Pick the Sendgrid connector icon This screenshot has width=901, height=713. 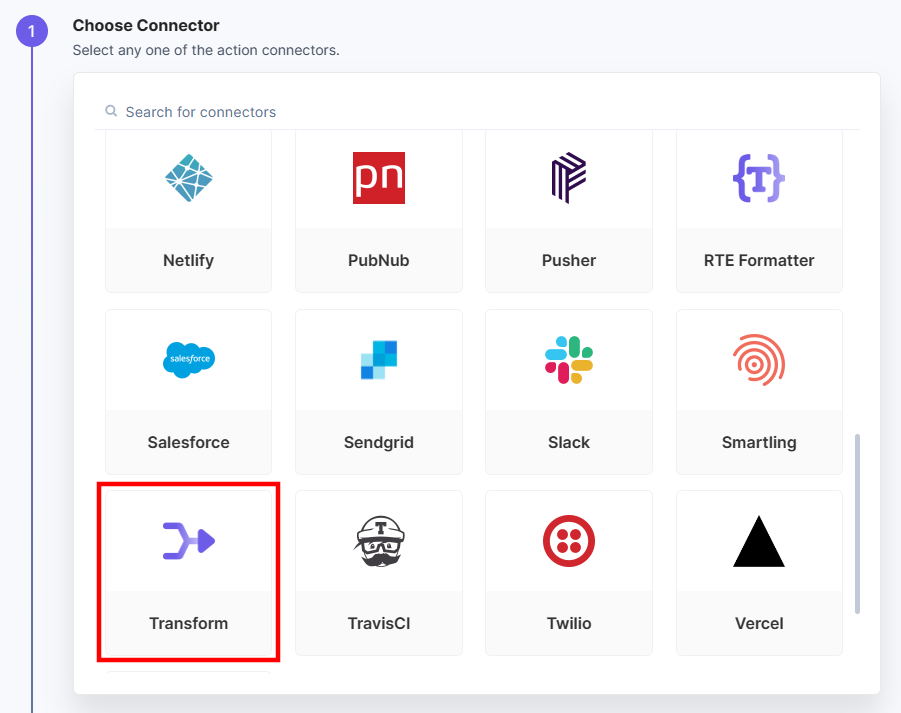pos(378,360)
